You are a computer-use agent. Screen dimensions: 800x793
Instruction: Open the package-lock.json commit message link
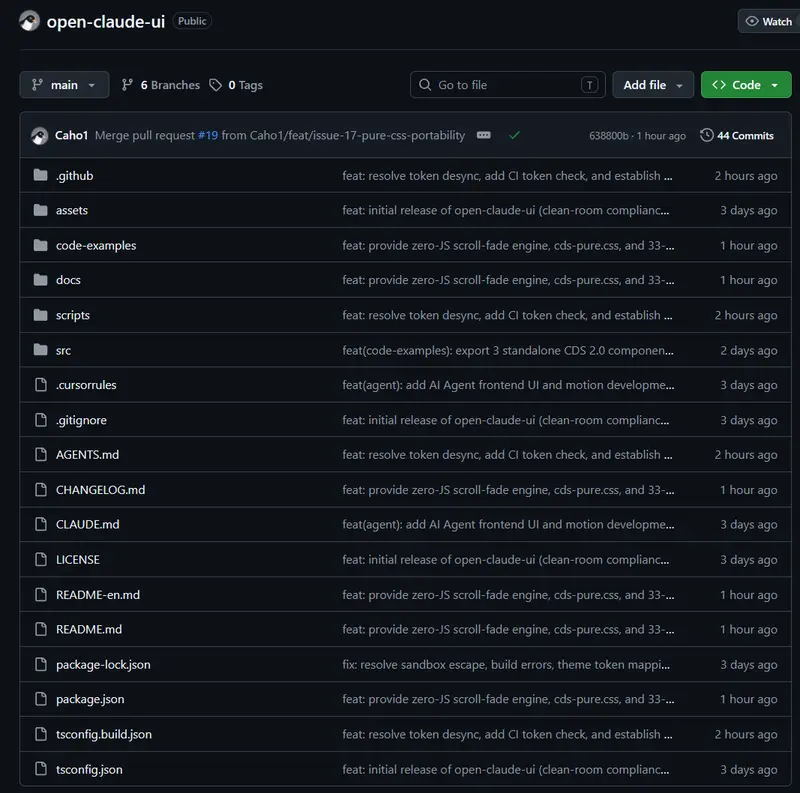pyautogui.click(x=506, y=665)
